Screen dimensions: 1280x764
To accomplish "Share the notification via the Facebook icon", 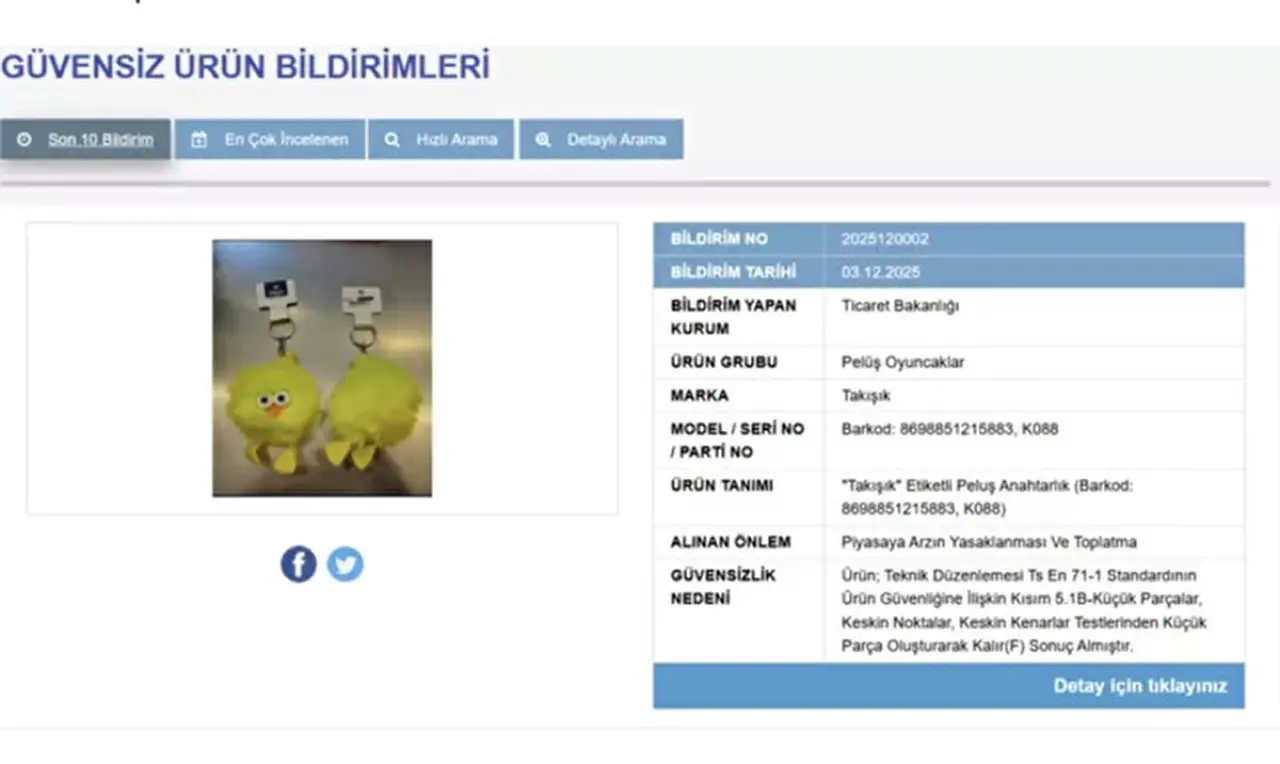I will click(298, 565).
